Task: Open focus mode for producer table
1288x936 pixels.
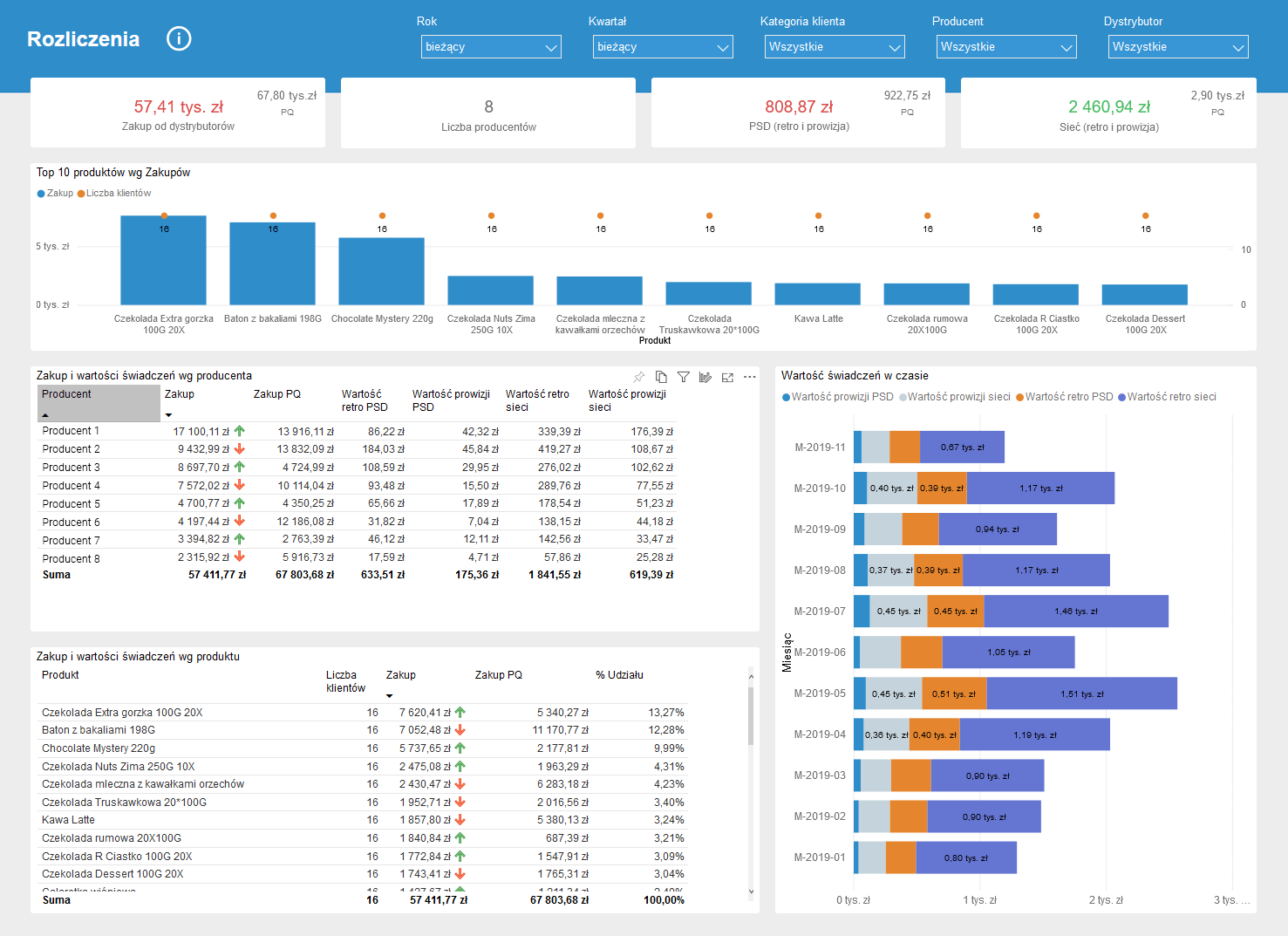Action: click(727, 377)
